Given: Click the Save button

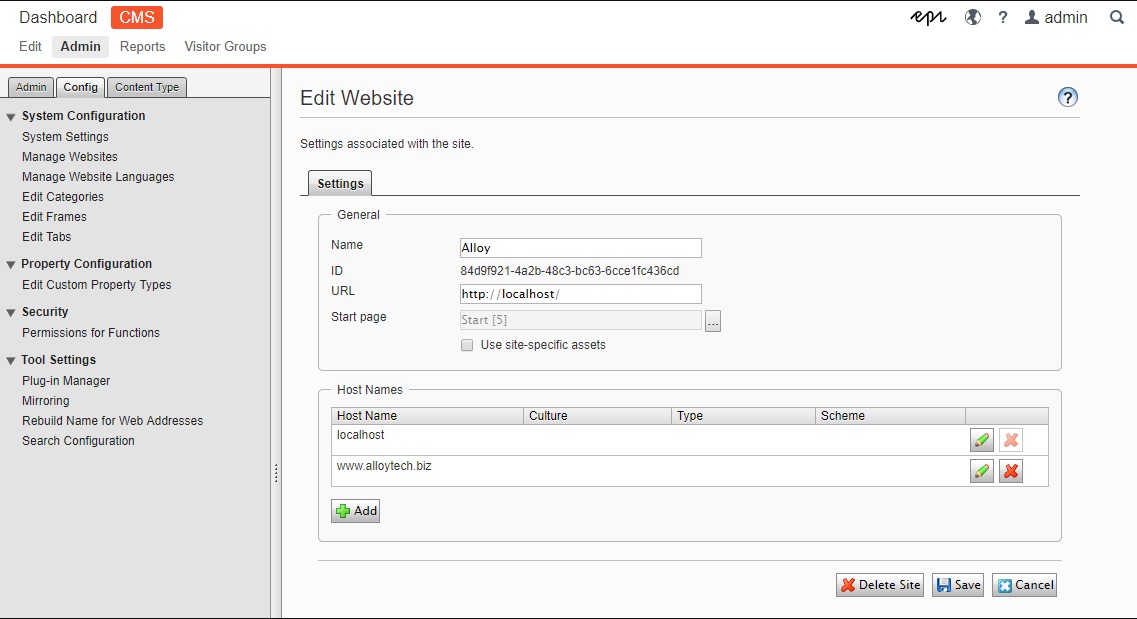Looking at the screenshot, I should [x=957, y=585].
